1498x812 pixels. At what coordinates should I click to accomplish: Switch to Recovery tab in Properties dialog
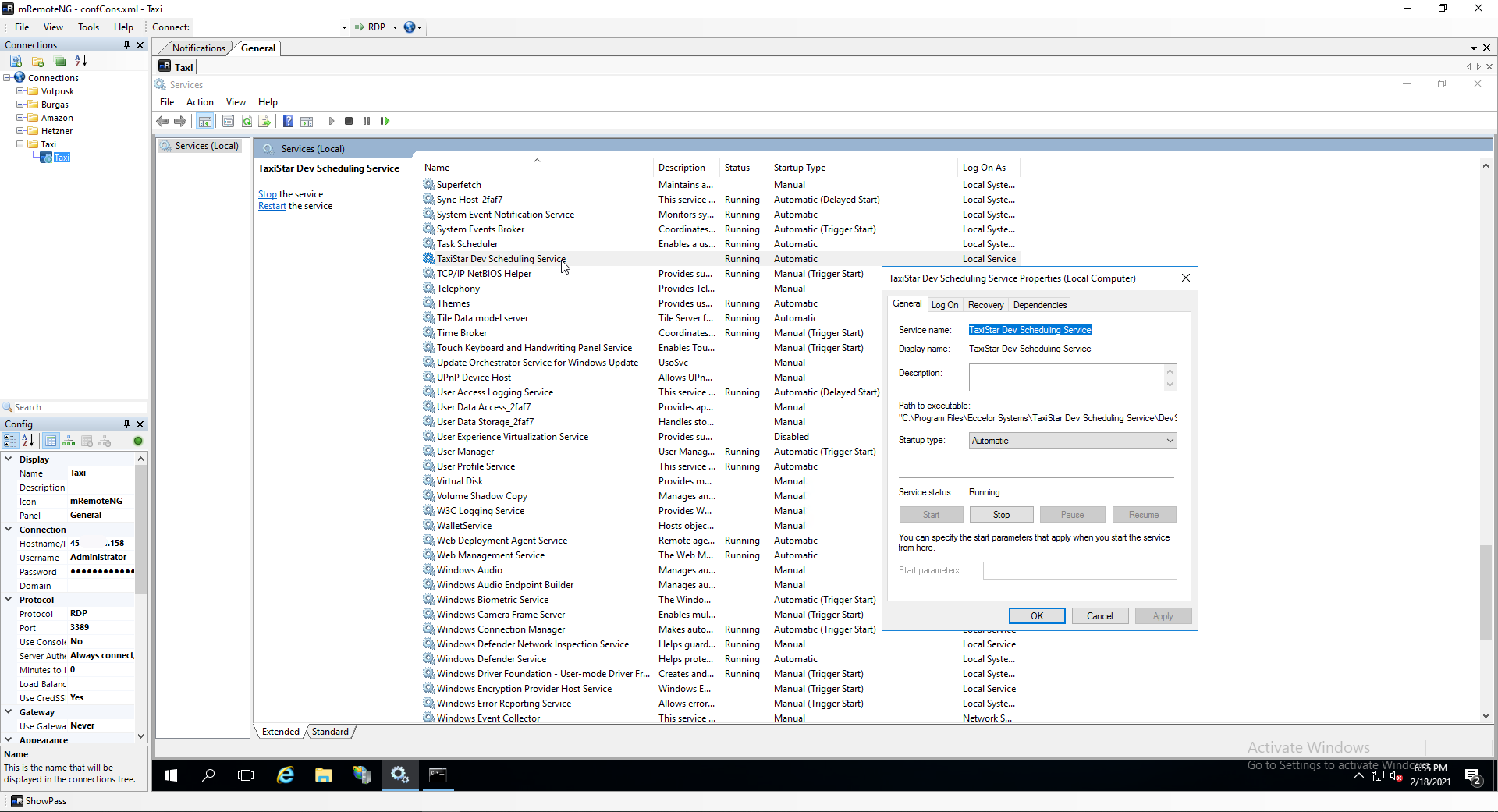pyautogui.click(x=985, y=305)
